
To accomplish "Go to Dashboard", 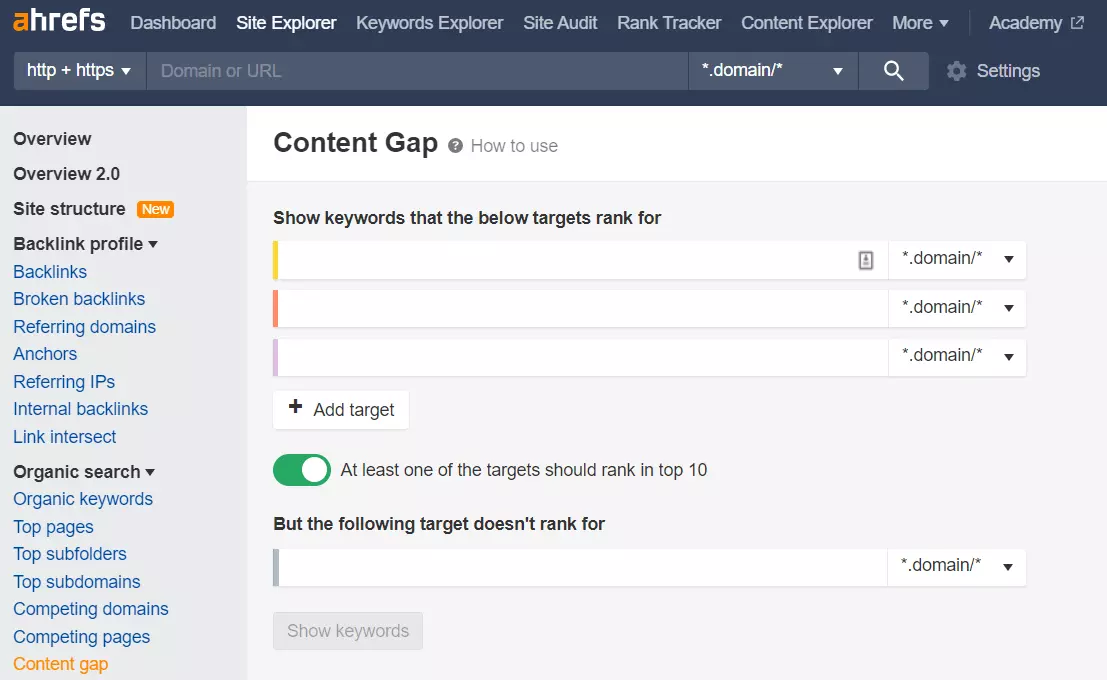I will (x=173, y=23).
